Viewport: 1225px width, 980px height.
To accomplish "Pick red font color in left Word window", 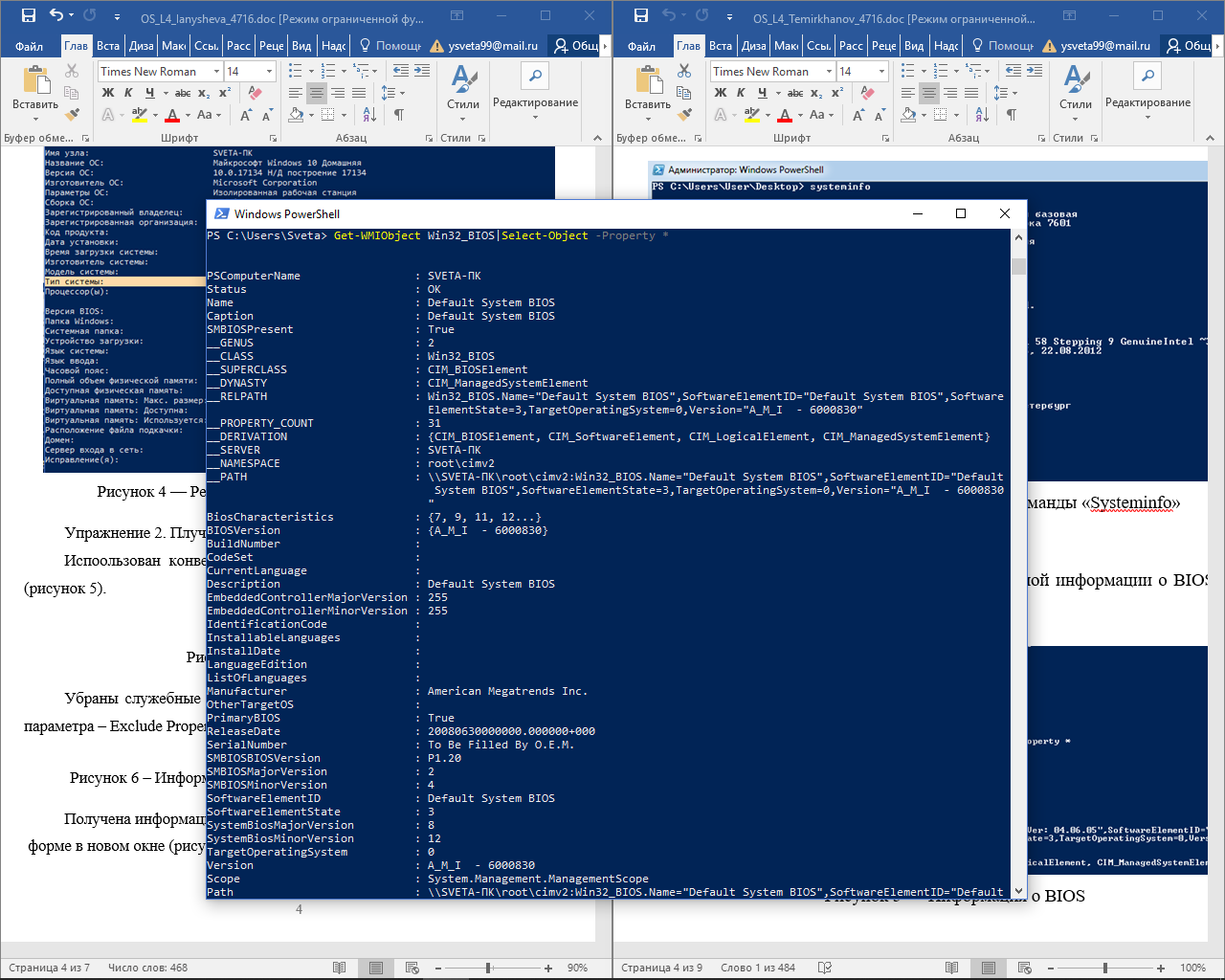I will click(x=172, y=115).
